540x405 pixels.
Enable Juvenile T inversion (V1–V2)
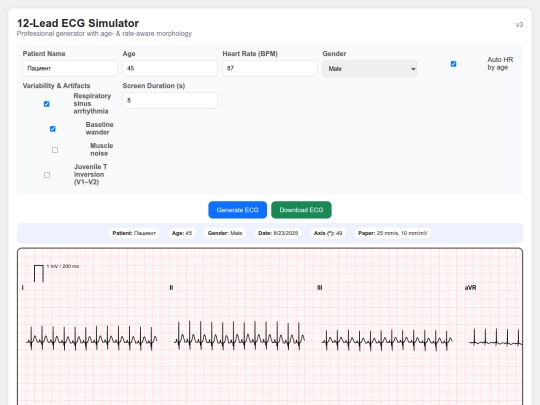pyautogui.click(x=47, y=175)
